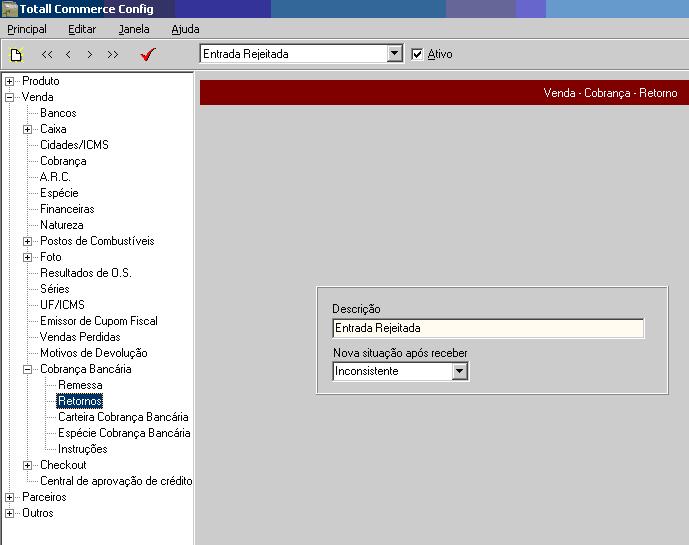Select Carteira Cobrança Bancária tree item
Image resolution: width=689 pixels, height=545 pixels.
click(123, 417)
